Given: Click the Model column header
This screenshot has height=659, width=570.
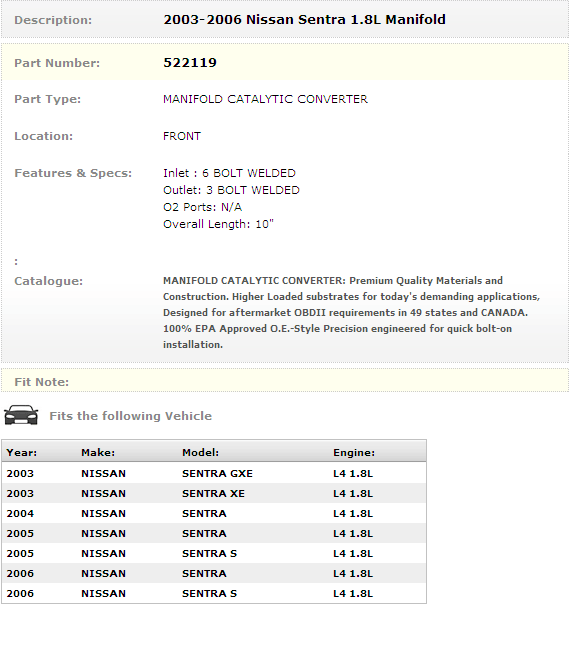Looking at the screenshot, I should tap(201, 453).
